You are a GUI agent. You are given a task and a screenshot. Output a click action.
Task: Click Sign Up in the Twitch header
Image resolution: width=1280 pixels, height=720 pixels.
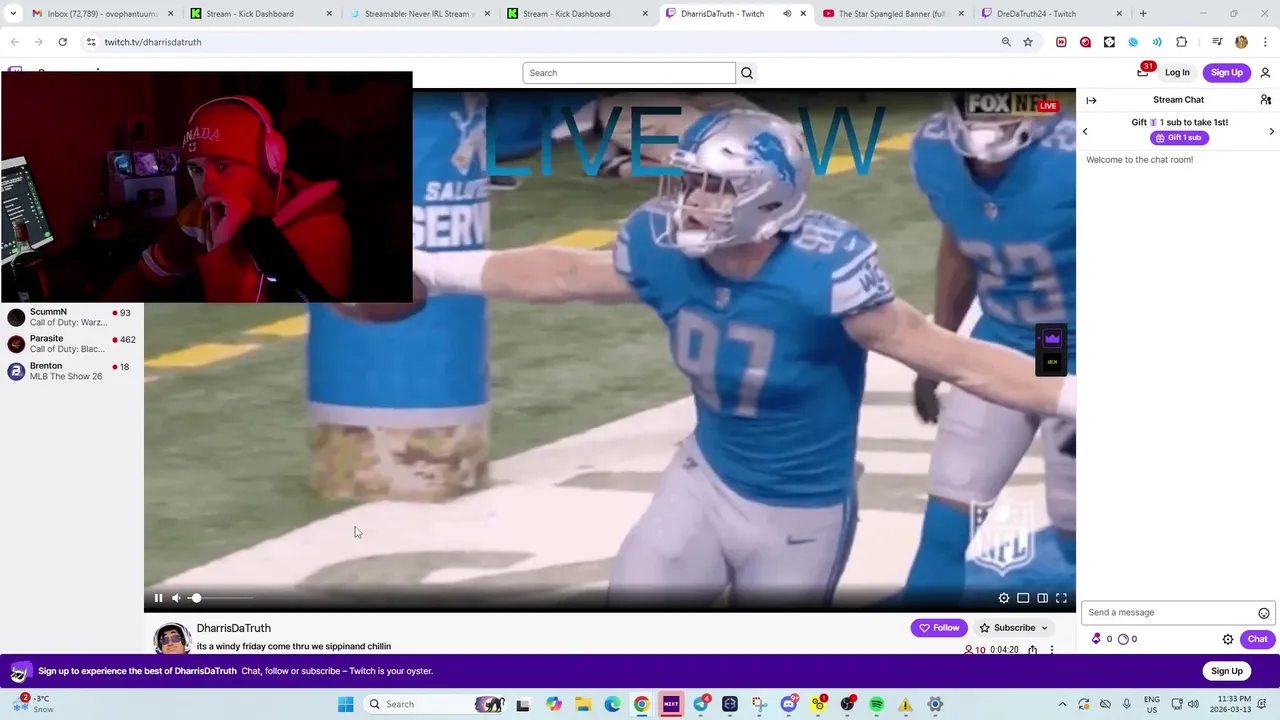coord(1227,72)
